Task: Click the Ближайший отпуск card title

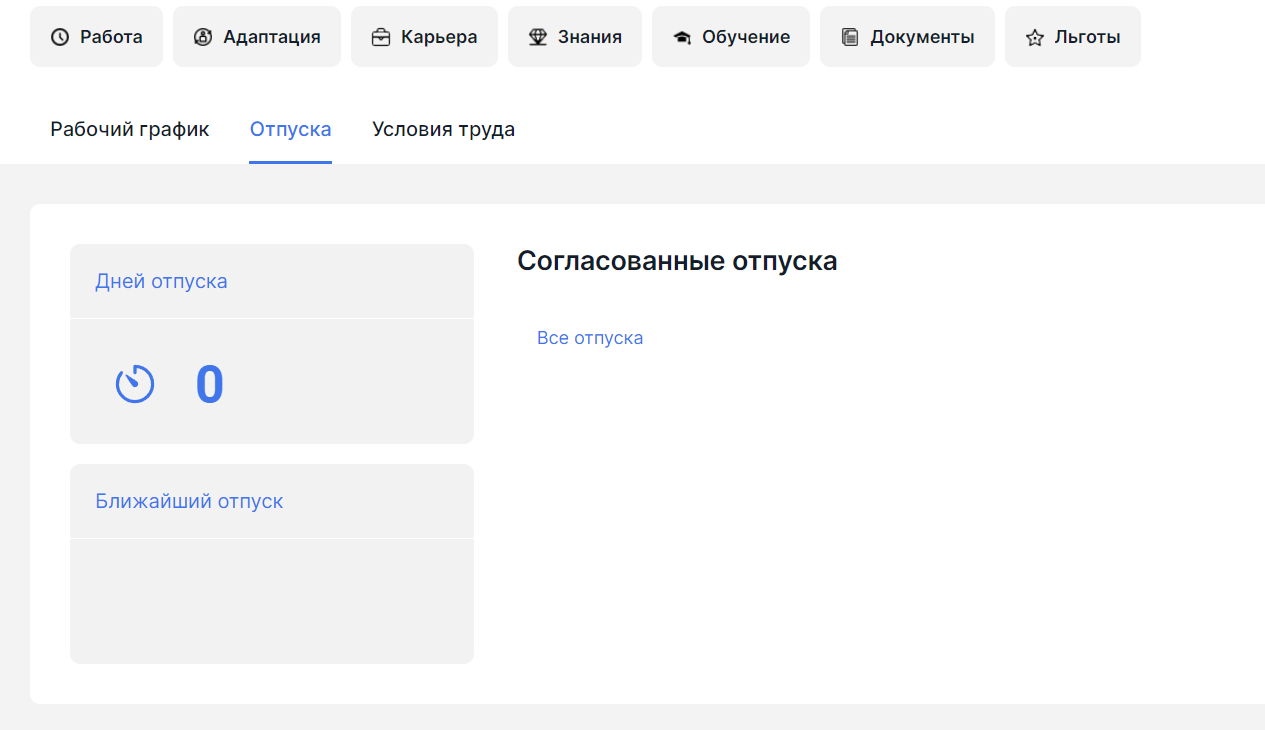Action: click(189, 501)
